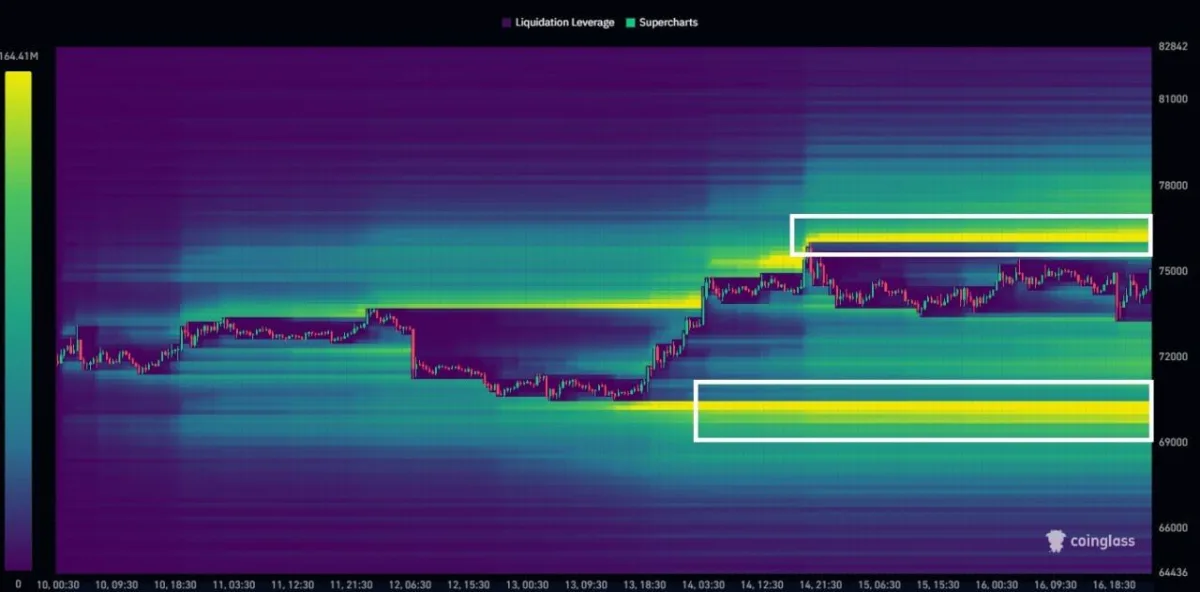Screen dimensions: 1200x592
Task: Click the '12, 15:30' time axis label
Action: pos(468,583)
